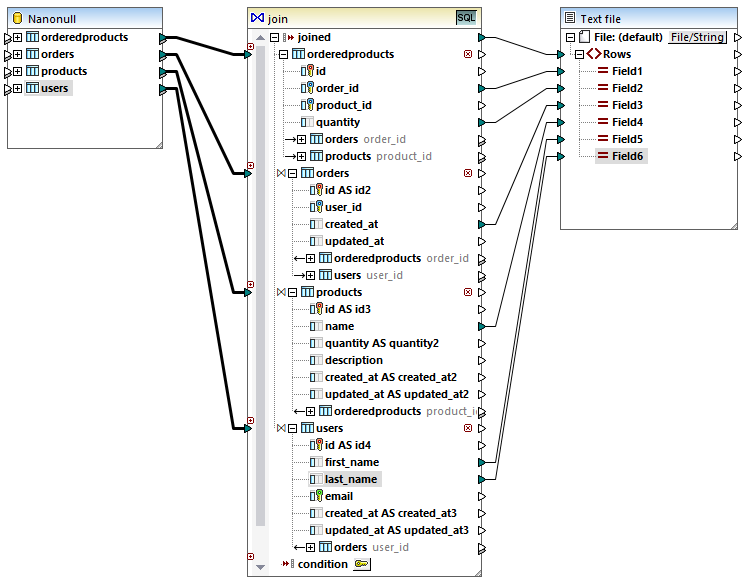Click red delete icon on join's products row
748x580 pixels.
point(467,292)
